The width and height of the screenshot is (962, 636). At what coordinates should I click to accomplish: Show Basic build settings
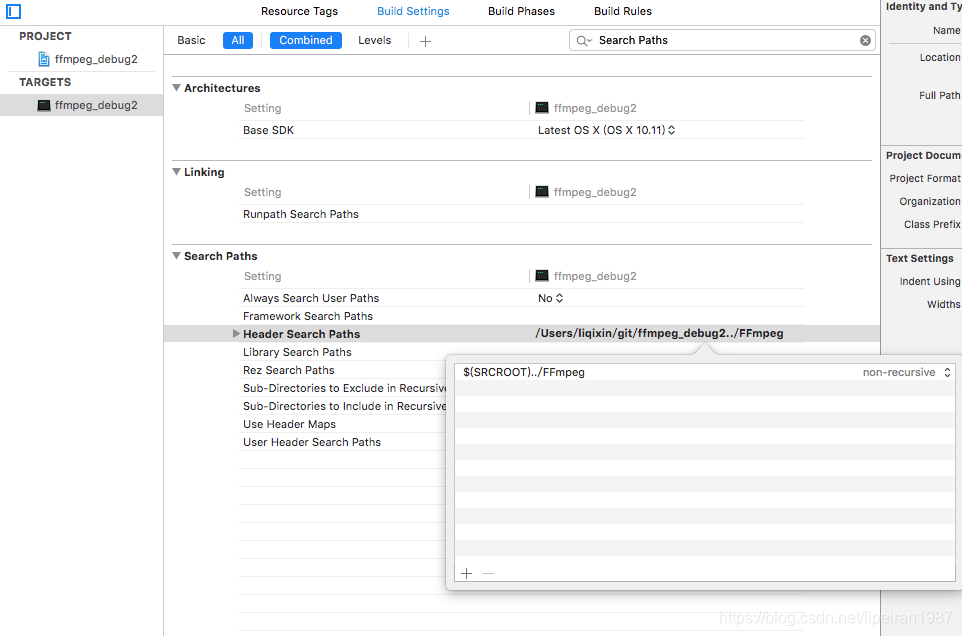pyautogui.click(x=191, y=40)
